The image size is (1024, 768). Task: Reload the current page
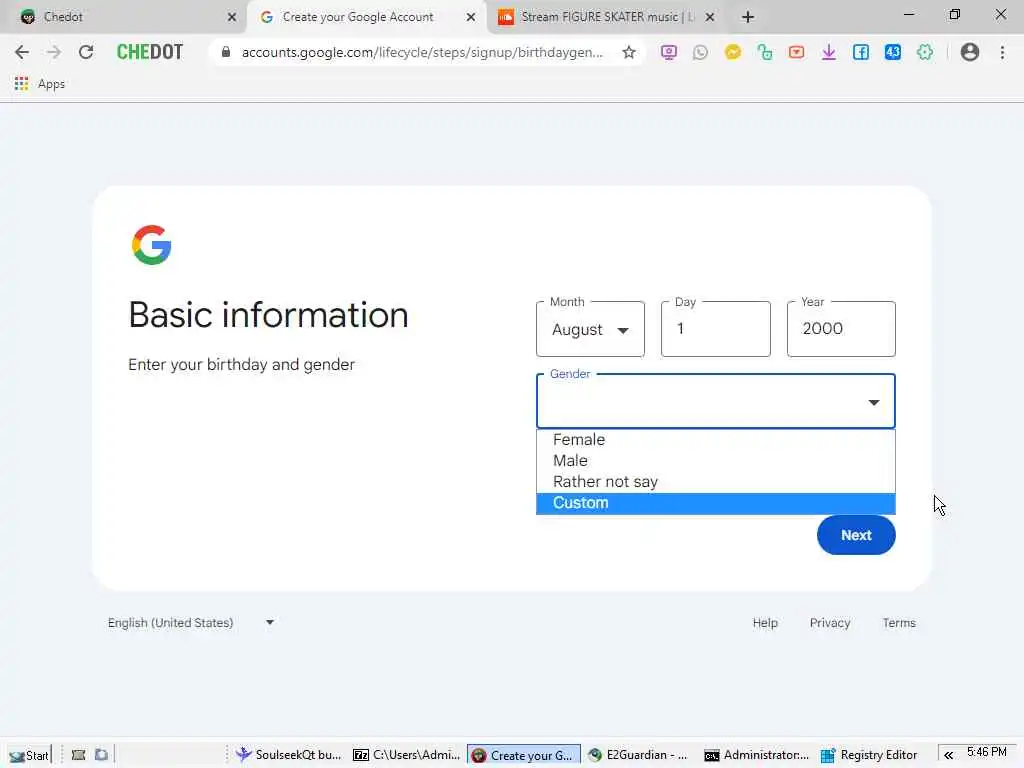pos(86,52)
